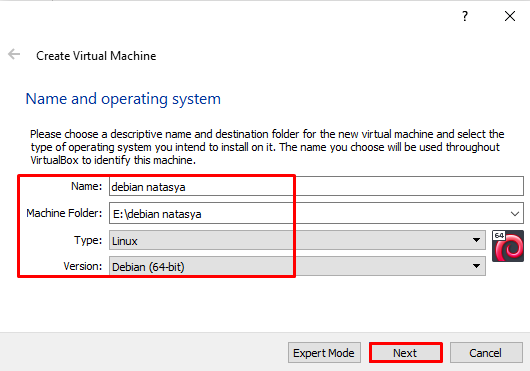Switch to Expert Mode
The height and width of the screenshot is (371, 530).
coord(324,353)
